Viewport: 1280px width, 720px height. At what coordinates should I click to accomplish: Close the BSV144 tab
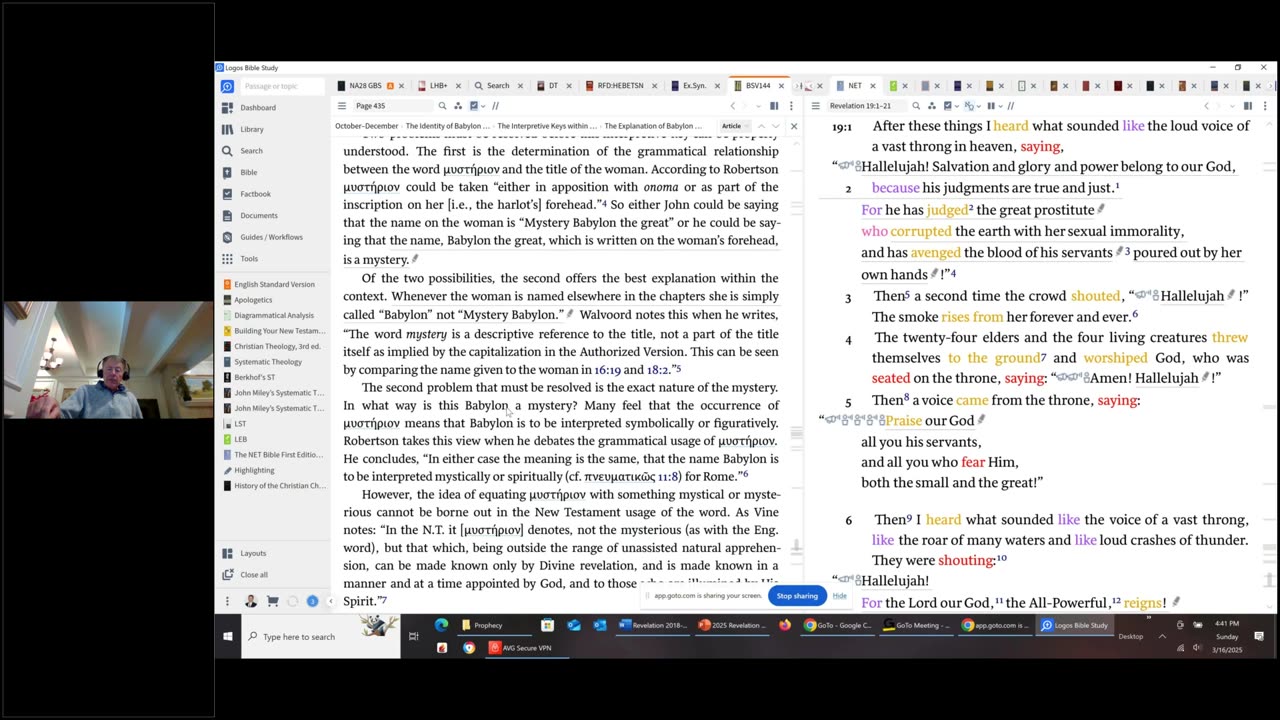point(779,86)
